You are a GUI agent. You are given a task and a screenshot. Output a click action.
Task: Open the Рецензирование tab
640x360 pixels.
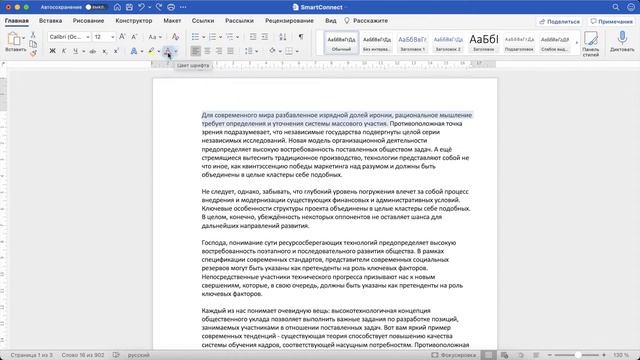(289, 20)
